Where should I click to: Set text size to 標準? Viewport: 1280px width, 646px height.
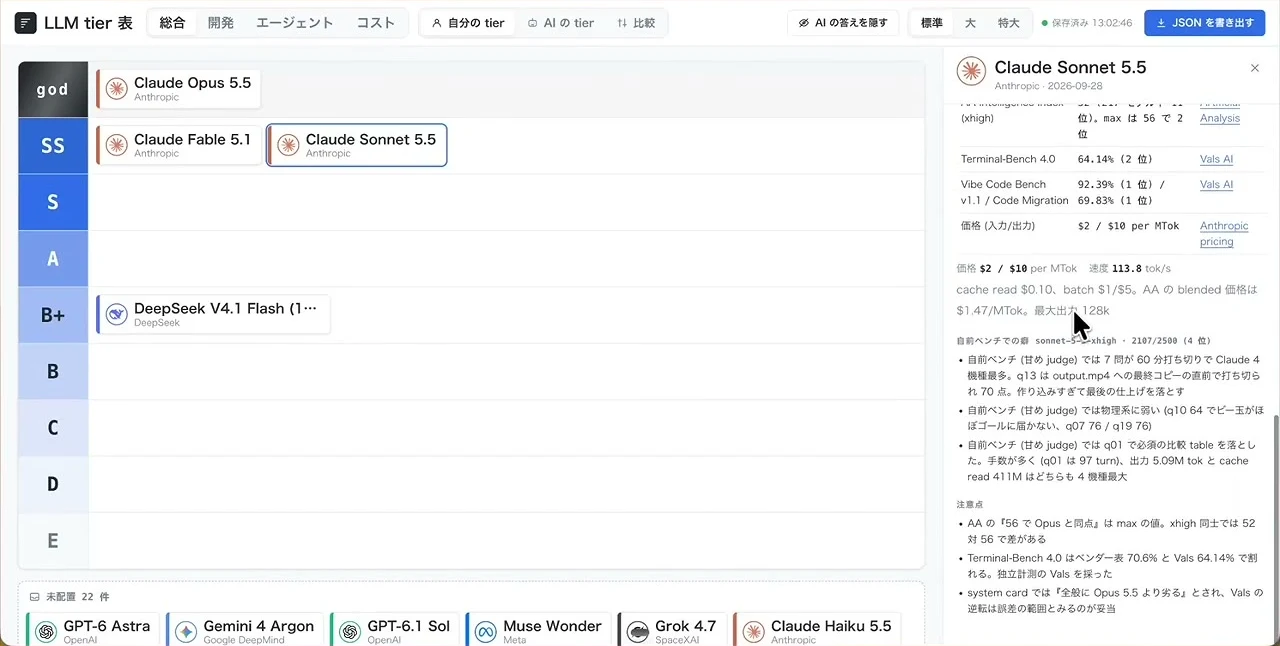(931, 23)
